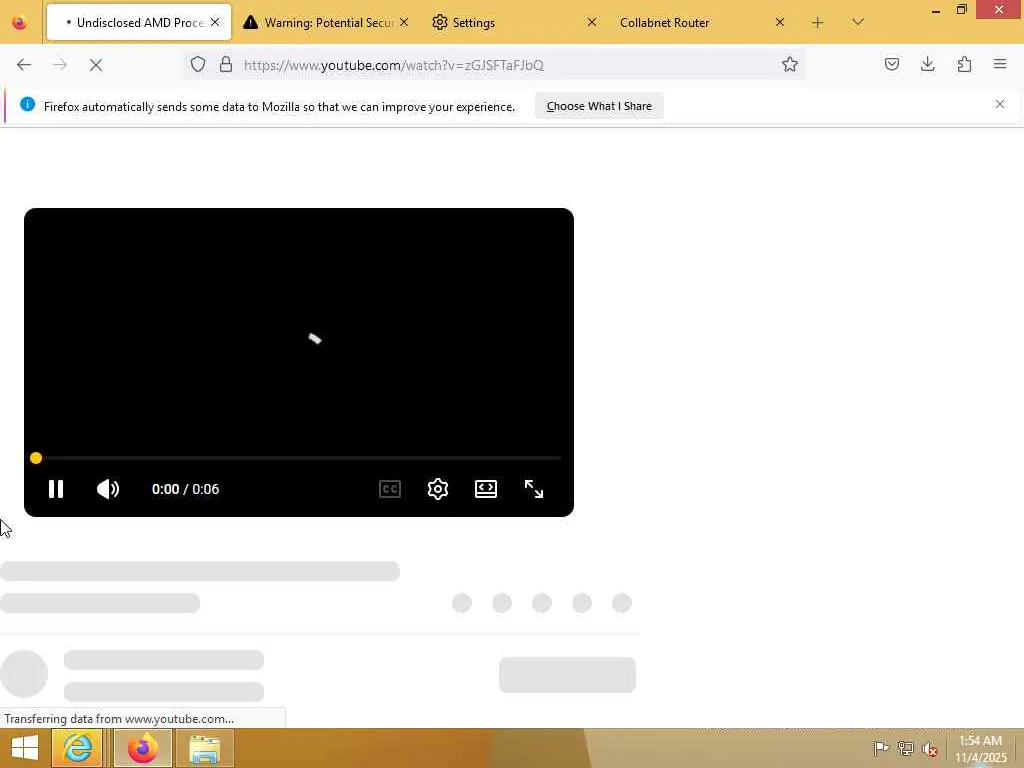Go back to previous page

pyautogui.click(x=24, y=65)
